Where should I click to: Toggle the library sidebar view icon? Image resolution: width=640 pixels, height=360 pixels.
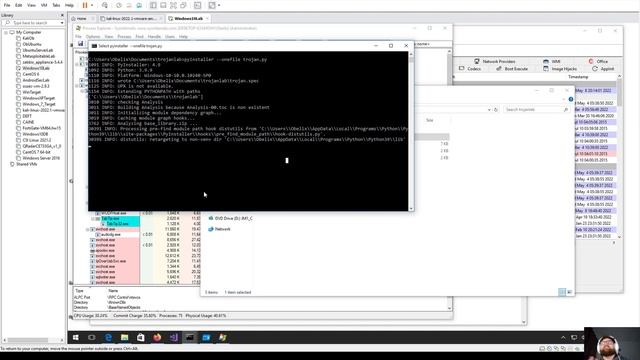tap(153, 5)
